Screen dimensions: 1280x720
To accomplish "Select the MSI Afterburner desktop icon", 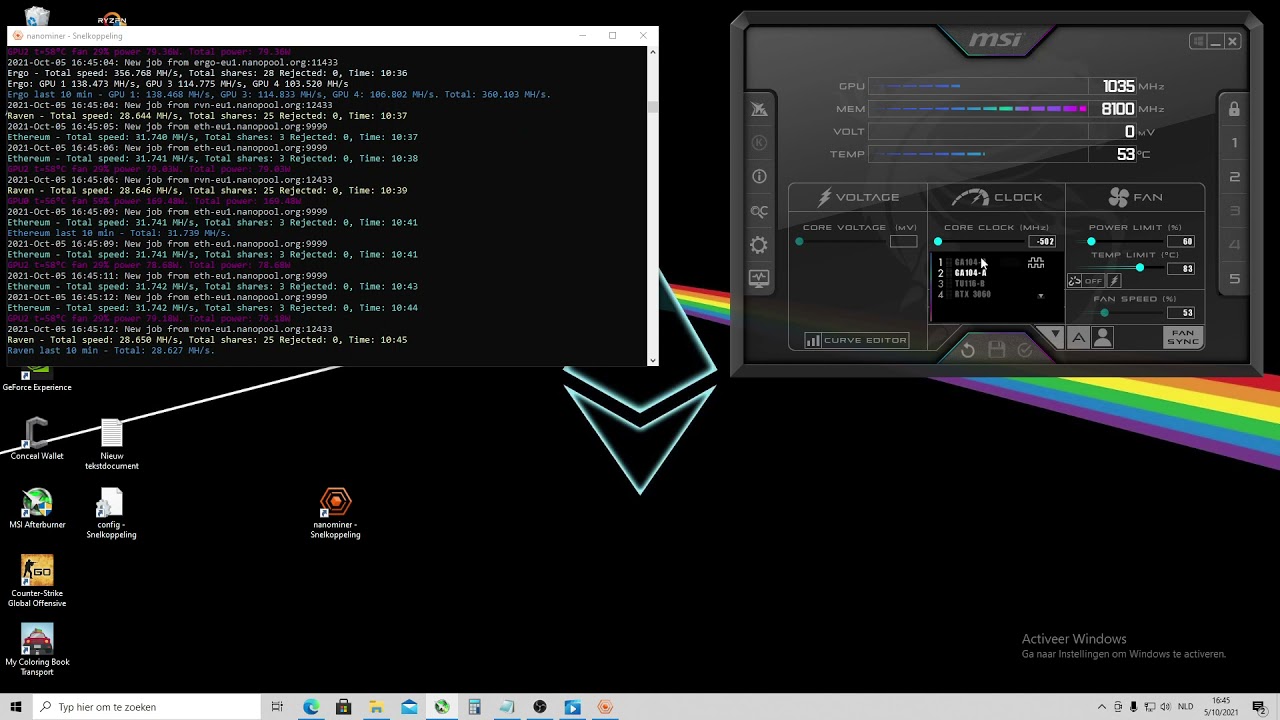I will pyautogui.click(x=37, y=509).
